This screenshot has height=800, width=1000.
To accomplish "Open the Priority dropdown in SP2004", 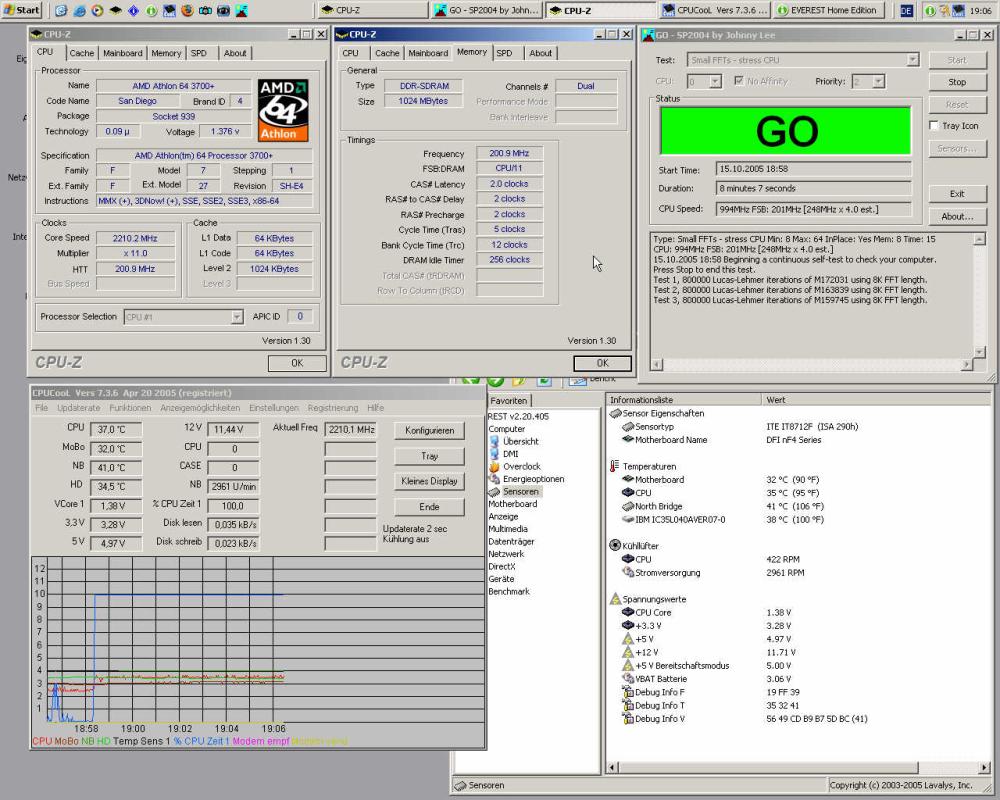I will tap(868, 81).
